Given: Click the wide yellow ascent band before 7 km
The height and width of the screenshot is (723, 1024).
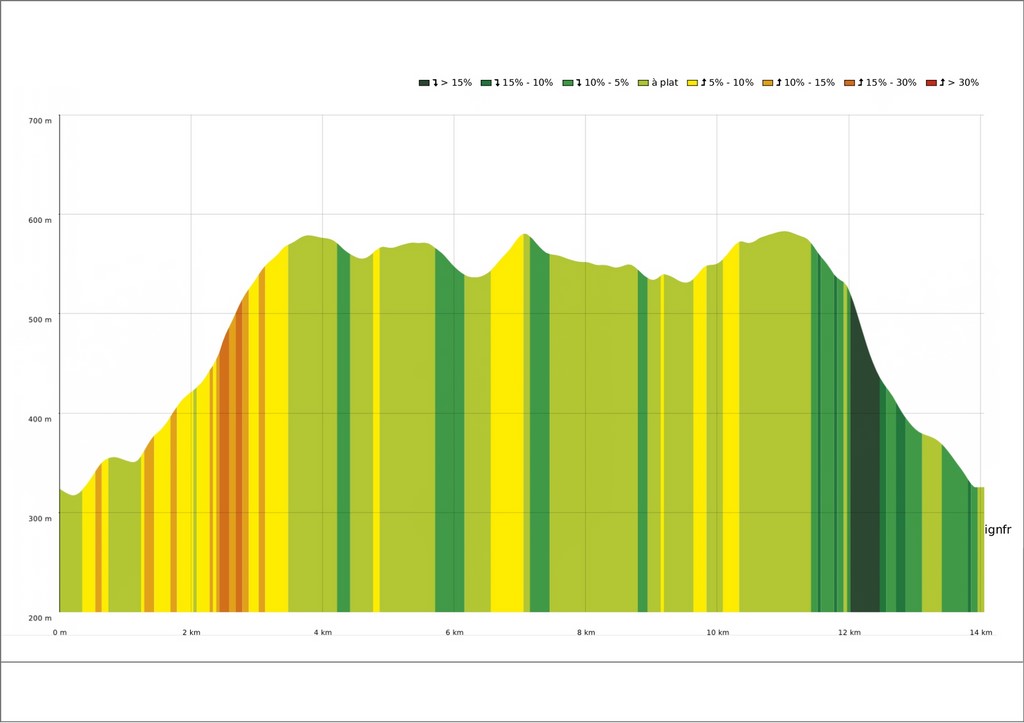Looking at the screenshot, I should 506,450.
